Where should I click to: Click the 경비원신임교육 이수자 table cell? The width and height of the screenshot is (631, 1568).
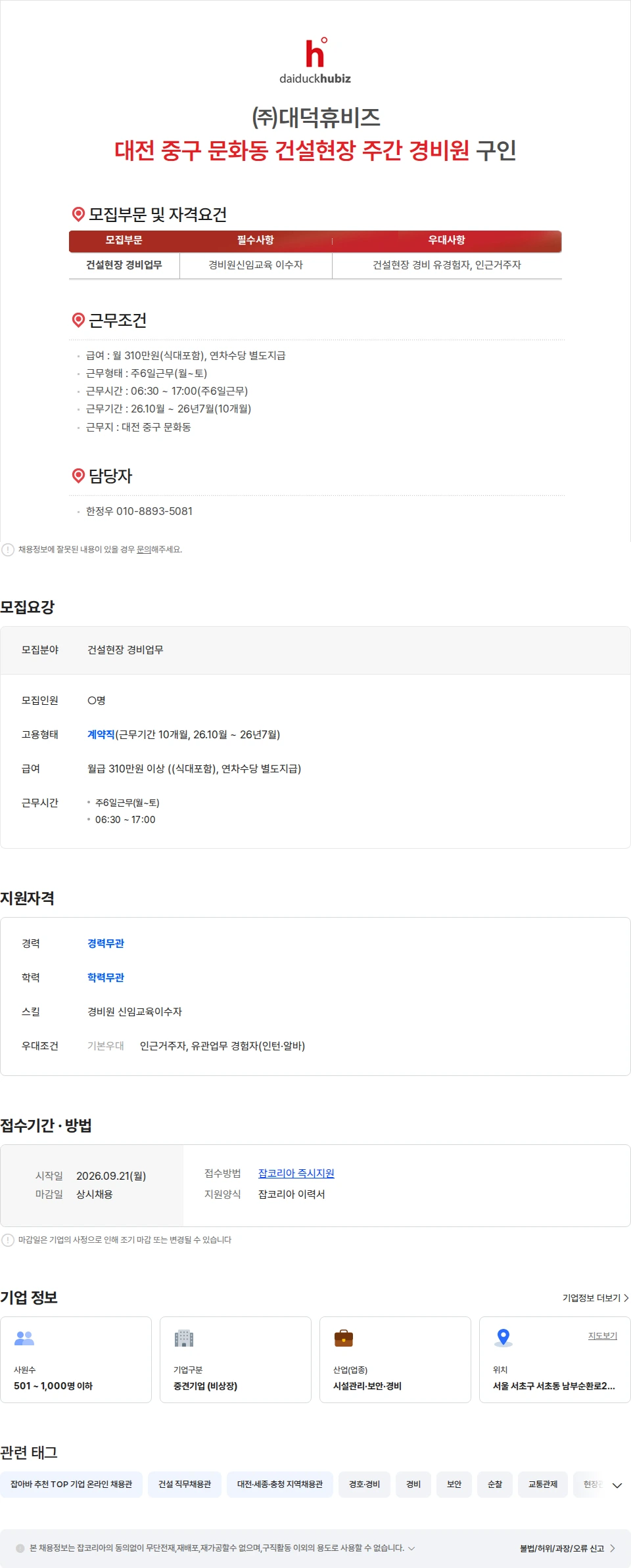click(x=256, y=265)
